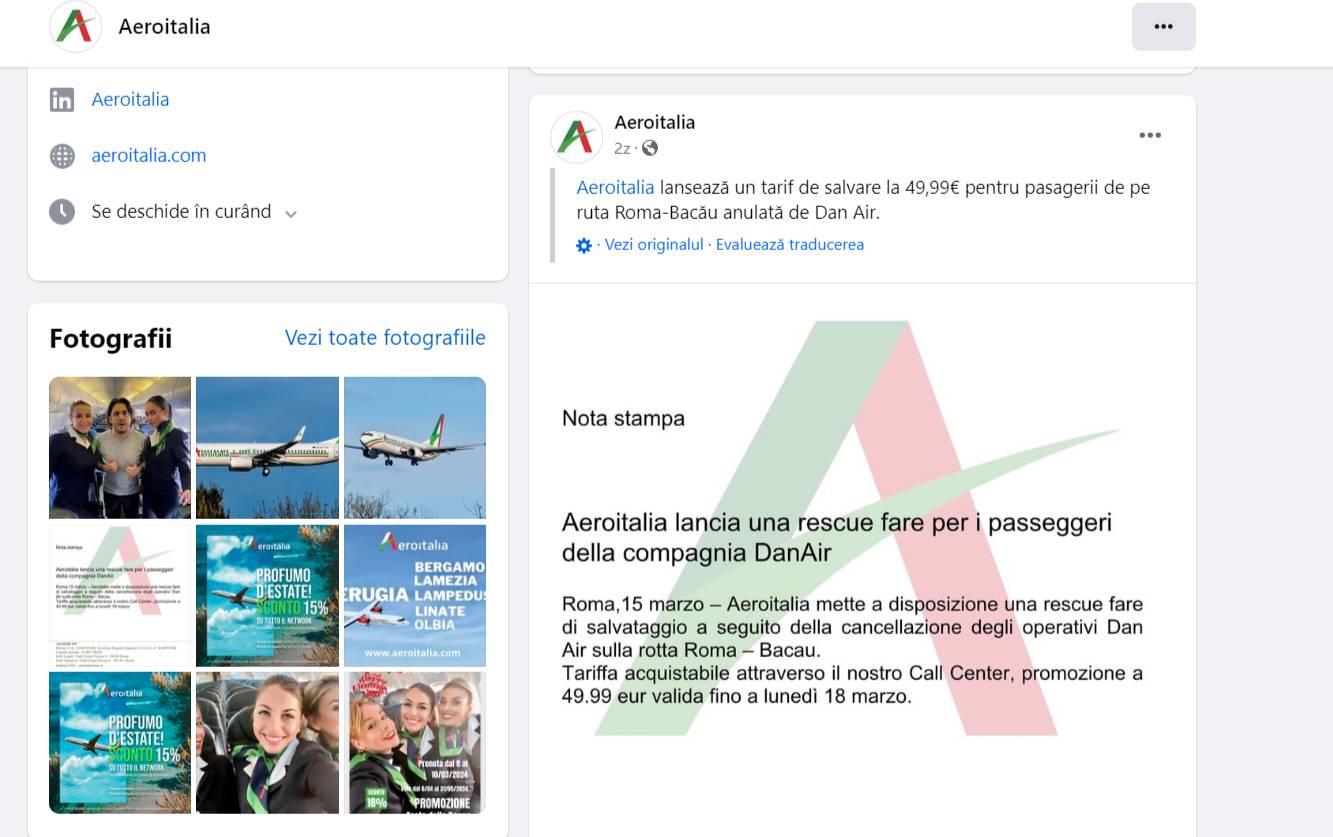This screenshot has width=1333, height=837.
Task: Click the translation settings gear icon
Action: (584, 245)
